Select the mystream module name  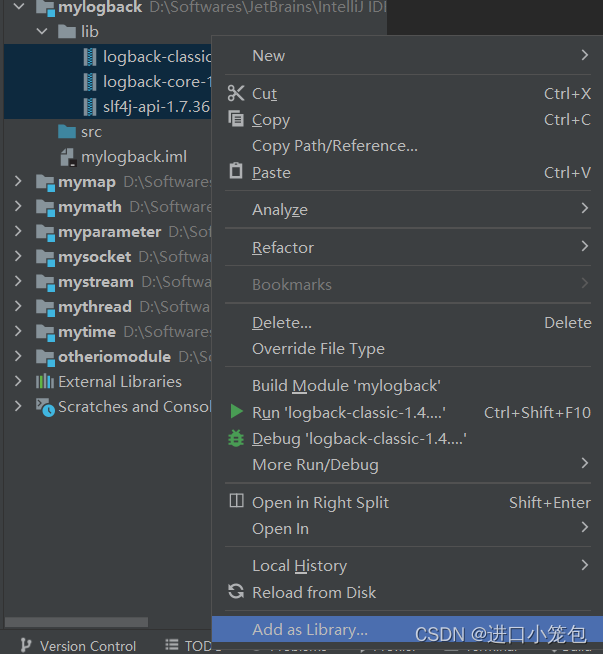[95, 282]
